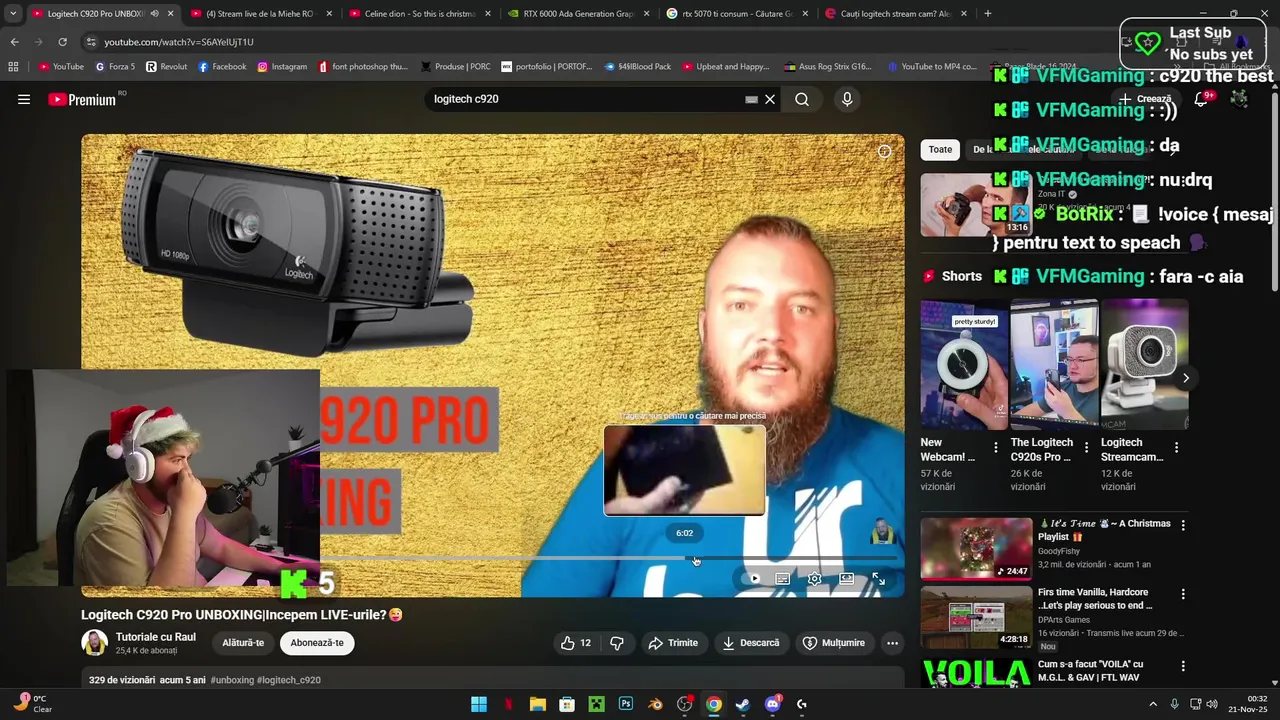Reload the current page
Screen dimensions: 1280x720
point(62,42)
